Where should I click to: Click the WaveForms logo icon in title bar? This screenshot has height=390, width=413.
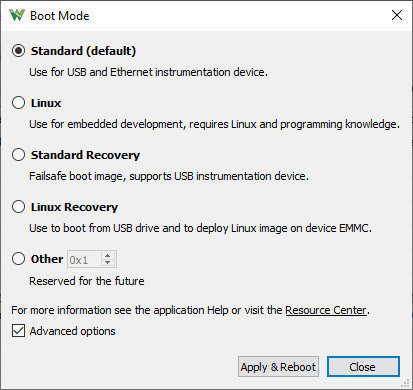[17, 15]
